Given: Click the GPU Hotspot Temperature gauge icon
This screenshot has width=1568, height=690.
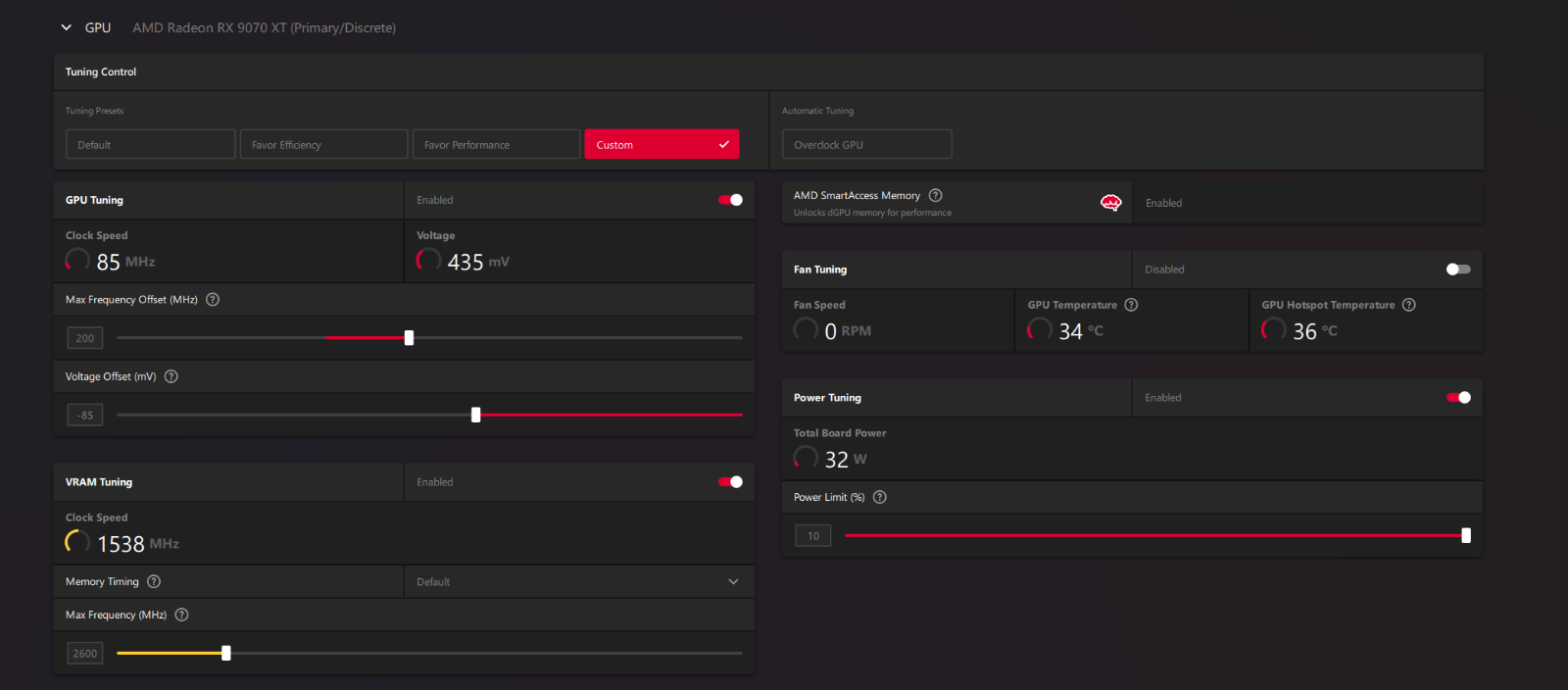Looking at the screenshot, I should coord(1274,329).
